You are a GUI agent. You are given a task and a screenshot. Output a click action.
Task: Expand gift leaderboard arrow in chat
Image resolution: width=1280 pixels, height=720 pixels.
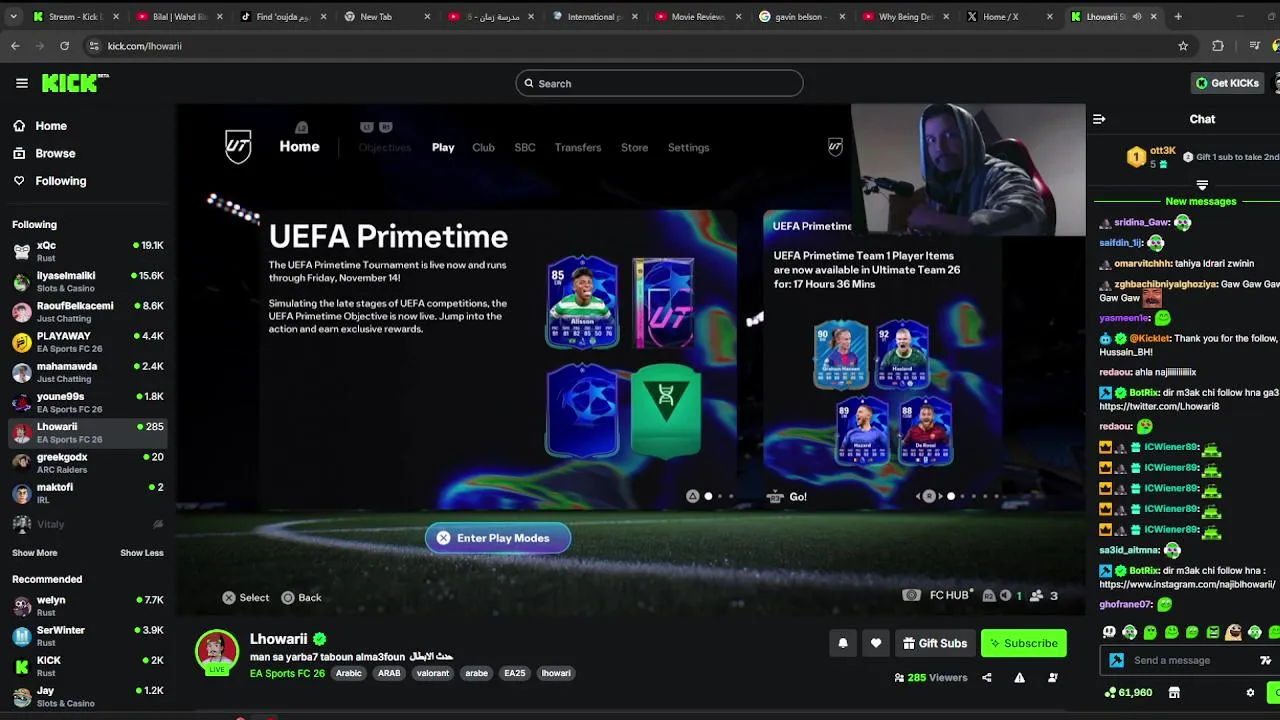tap(1202, 185)
